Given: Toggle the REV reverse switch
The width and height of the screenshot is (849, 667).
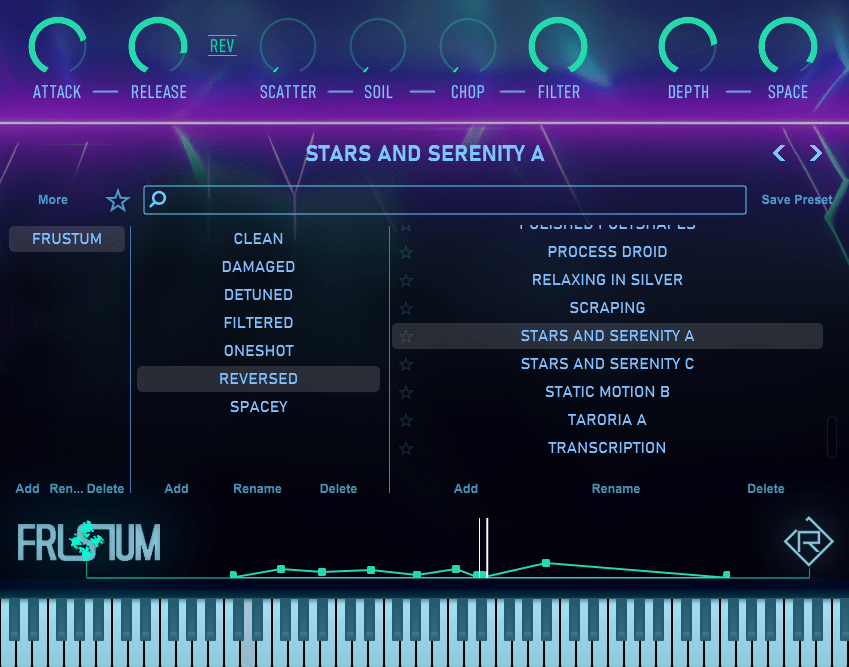Looking at the screenshot, I should point(222,46).
